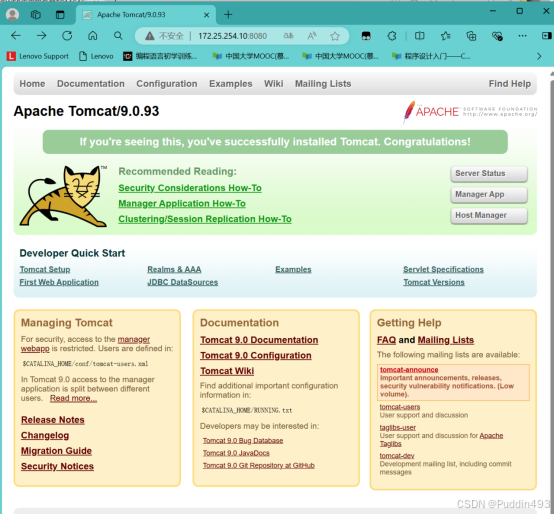Click the Manager App button
Viewport: 554px width, 515px height.
click(x=489, y=195)
